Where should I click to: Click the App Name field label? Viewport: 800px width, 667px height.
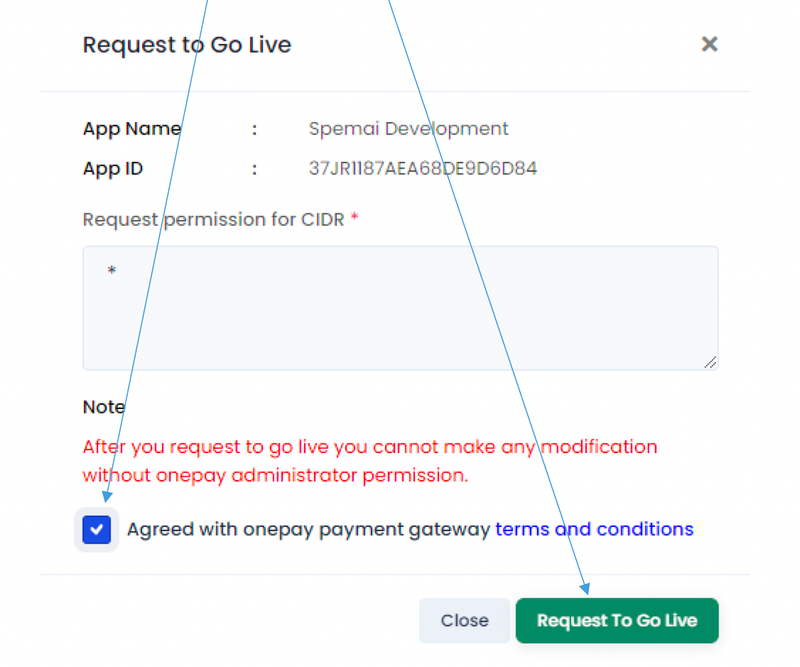(x=132, y=129)
